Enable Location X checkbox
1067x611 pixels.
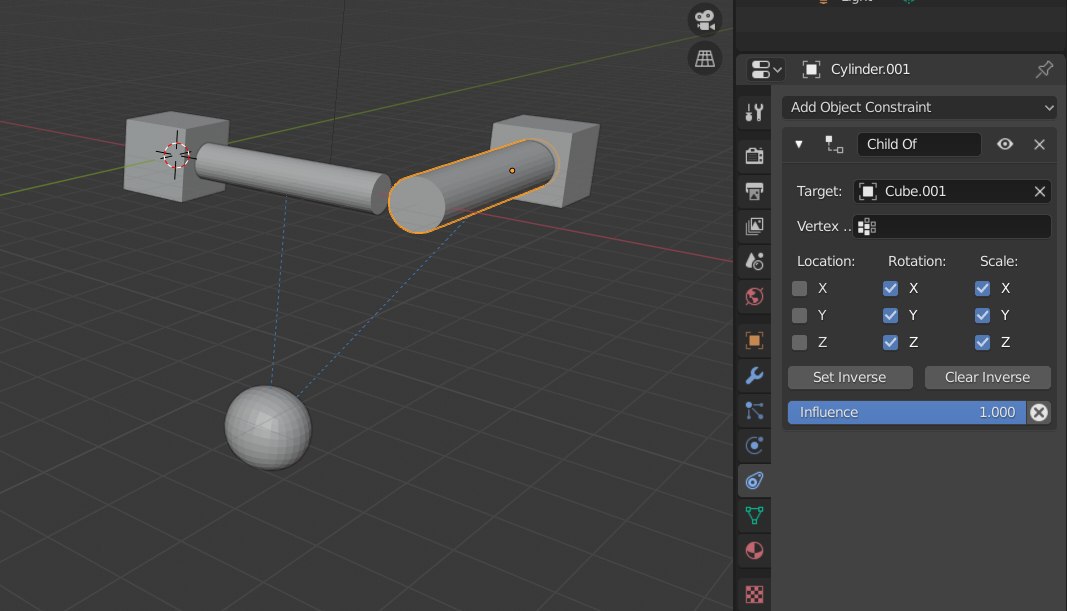pyautogui.click(x=800, y=288)
